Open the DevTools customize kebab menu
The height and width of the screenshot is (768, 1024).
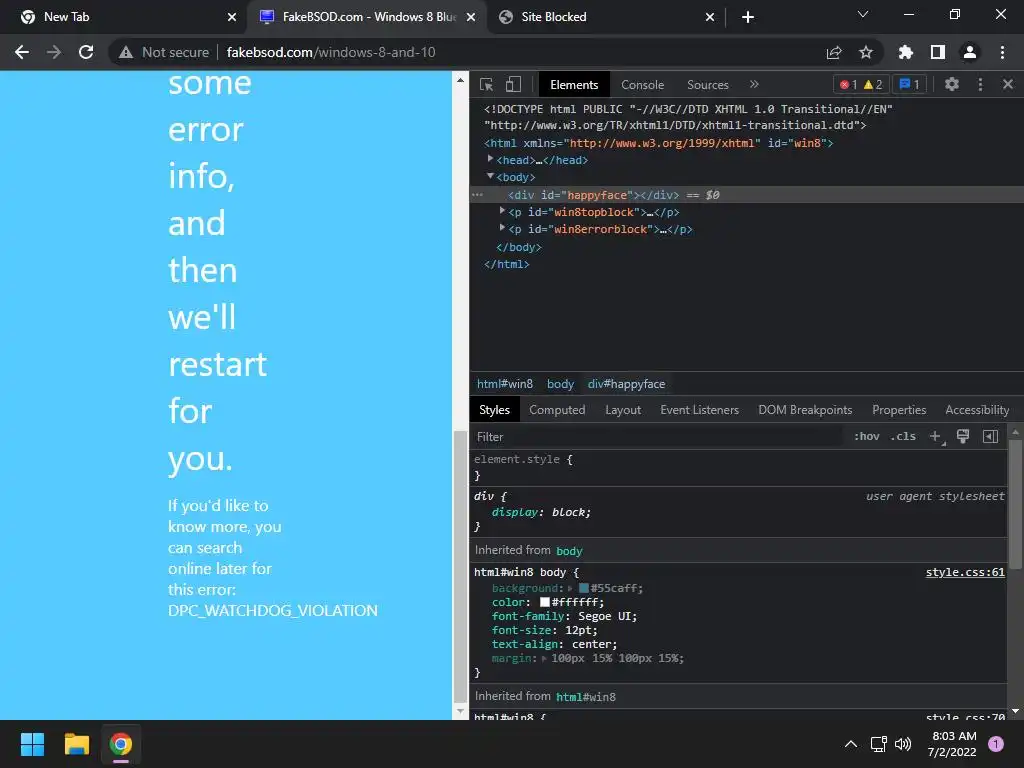pyautogui.click(x=980, y=84)
